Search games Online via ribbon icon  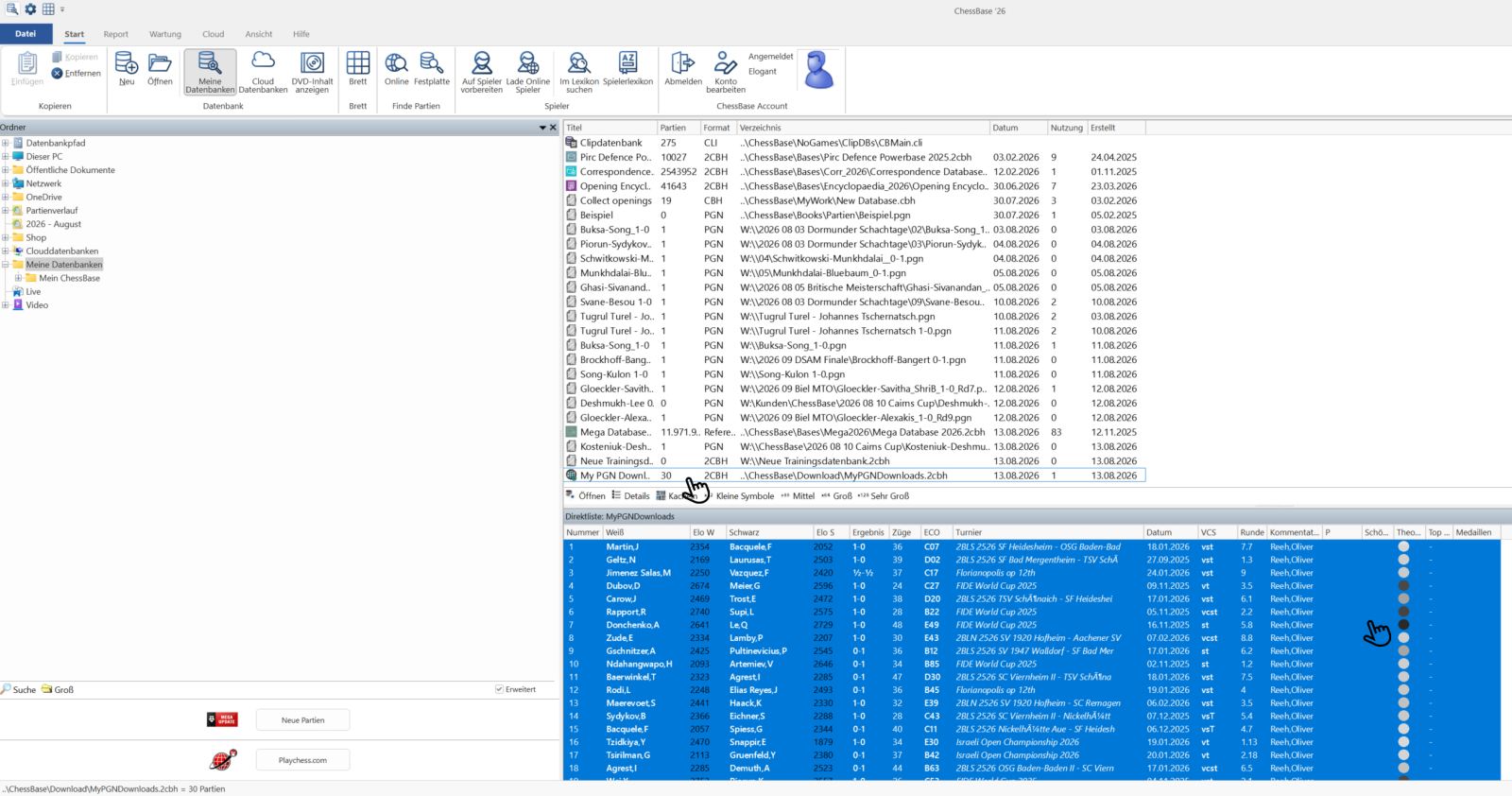click(x=397, y=68)
